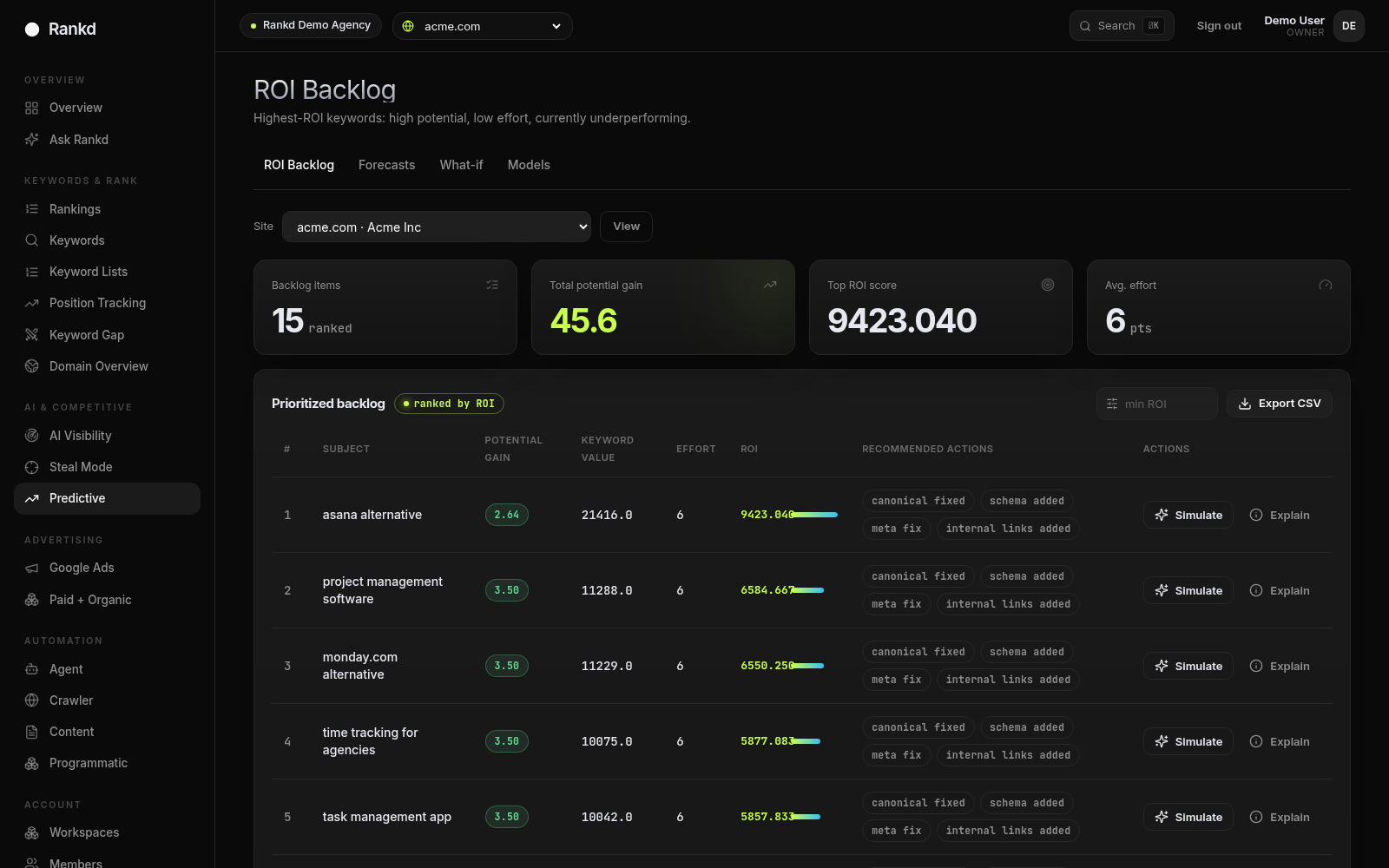Viewport: 1389px width, 868px height.
Task: Click the Programmatic icon
Action: pos(32,763)
